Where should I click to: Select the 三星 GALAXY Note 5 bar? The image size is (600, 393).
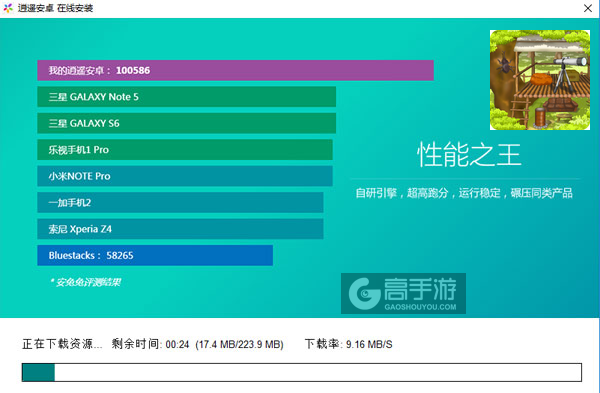click(x=187, y=97)
